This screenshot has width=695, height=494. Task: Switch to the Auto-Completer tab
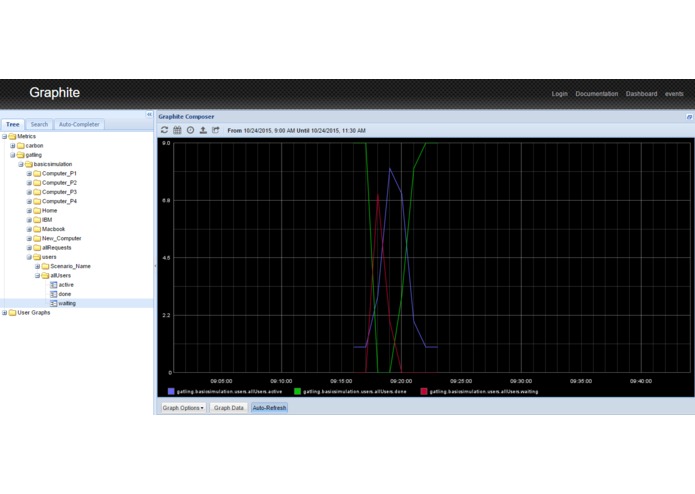pyautogui.click(x=79, y=124)
